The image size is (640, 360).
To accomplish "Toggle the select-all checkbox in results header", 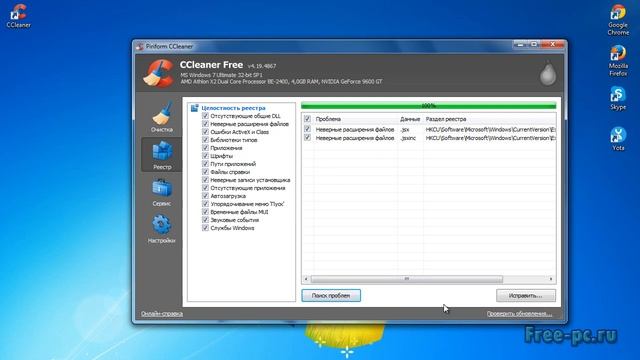I will [x=307, y=119].
